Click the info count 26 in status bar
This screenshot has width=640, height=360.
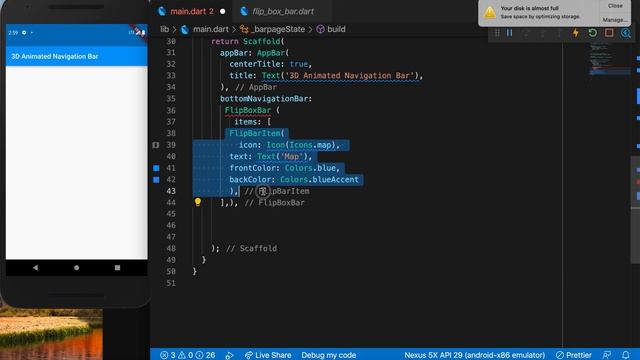[205, 355]
